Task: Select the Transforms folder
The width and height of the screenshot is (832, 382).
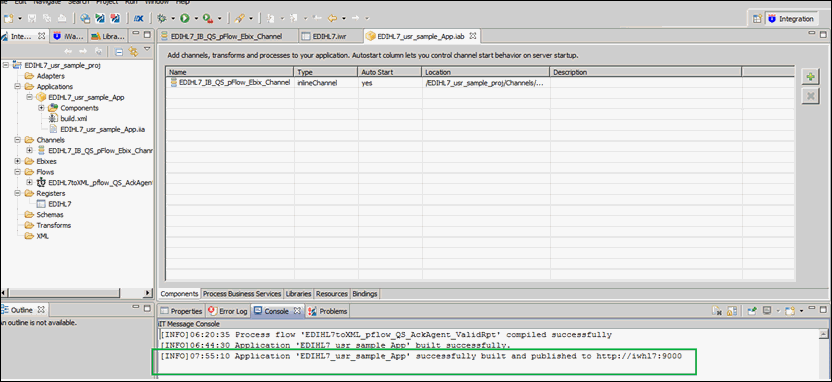Action: tap(54, 225)
